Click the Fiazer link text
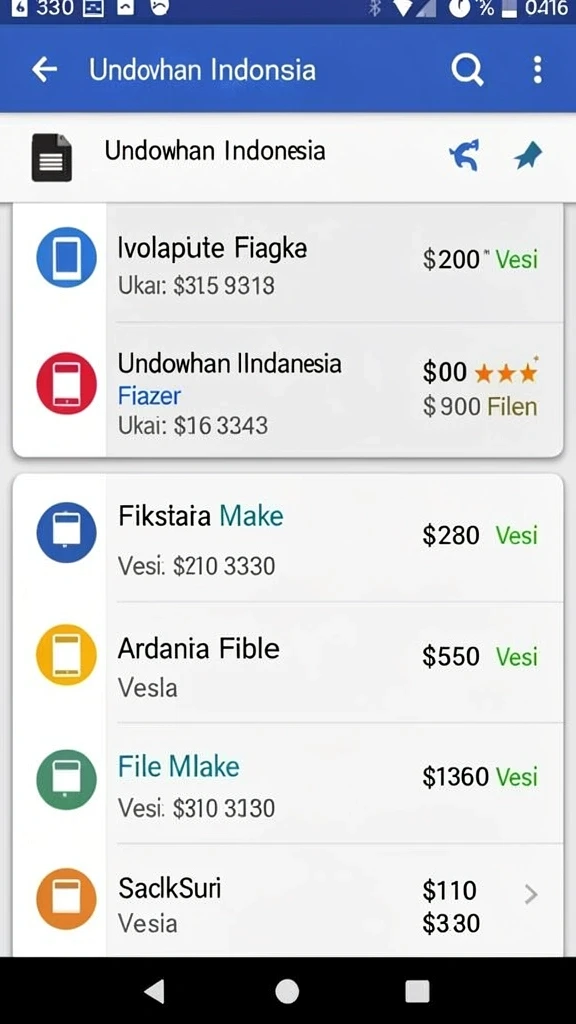The height and width of the screenshot is (1024, 576). [149, 396]
